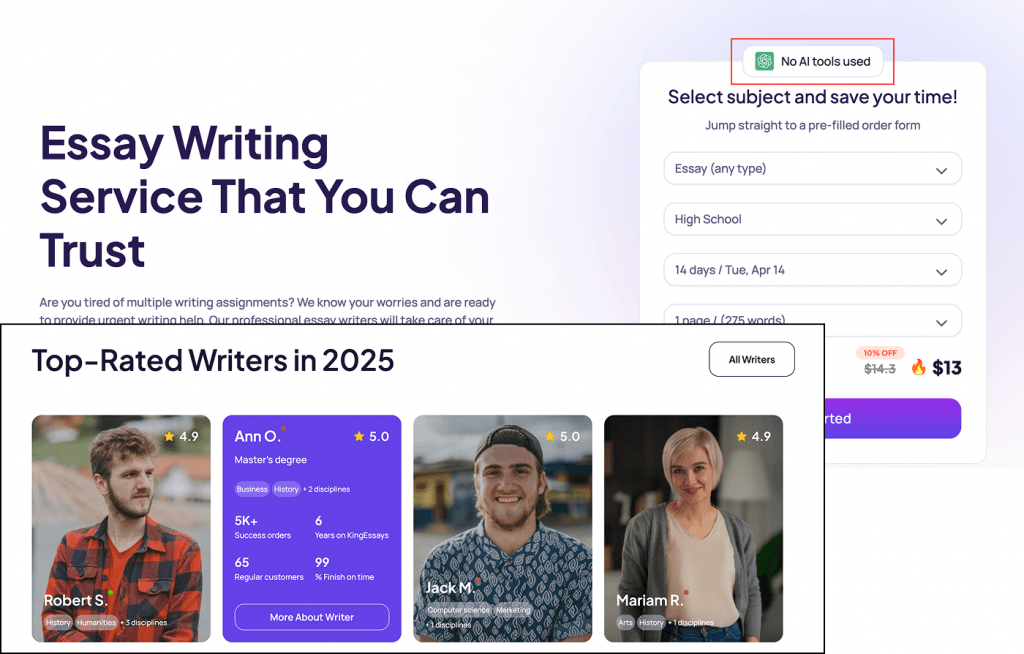Click the purple get started button

click(893, 418)
